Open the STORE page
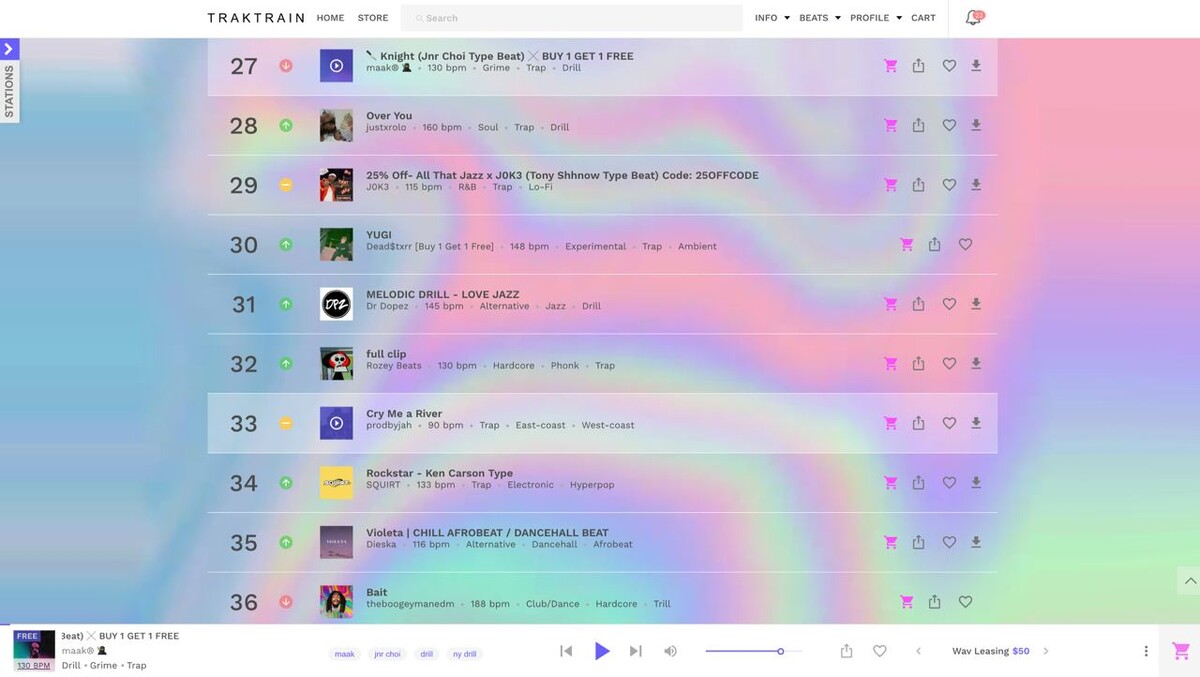 (373, 18)
